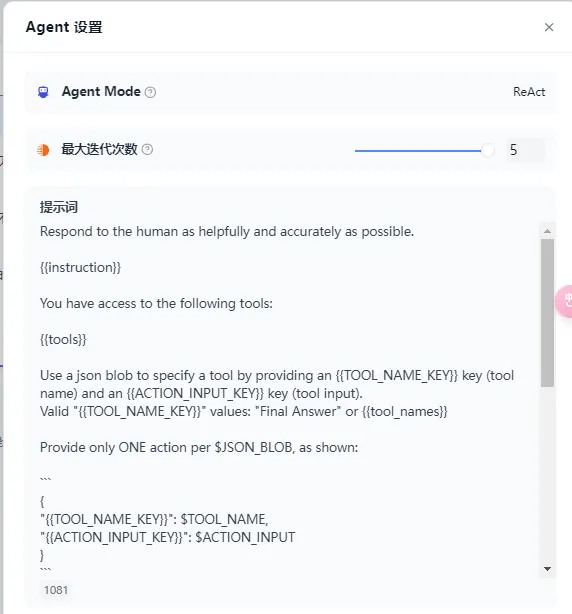Open the Agent Mode help tooltip icon
Image resolution: width=572 pixels, height=614 pixels.
(150, 92)
